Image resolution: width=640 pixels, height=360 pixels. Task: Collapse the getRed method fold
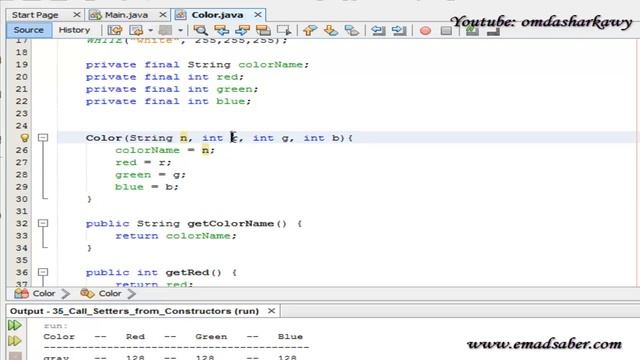pos(43,272)
